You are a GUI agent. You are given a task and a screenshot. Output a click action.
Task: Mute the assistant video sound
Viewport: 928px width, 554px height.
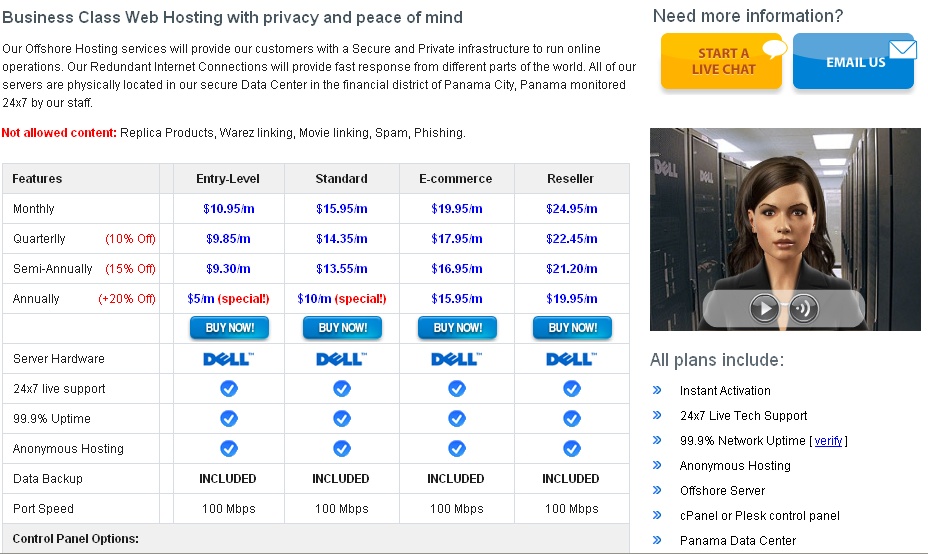click(804, 308)
